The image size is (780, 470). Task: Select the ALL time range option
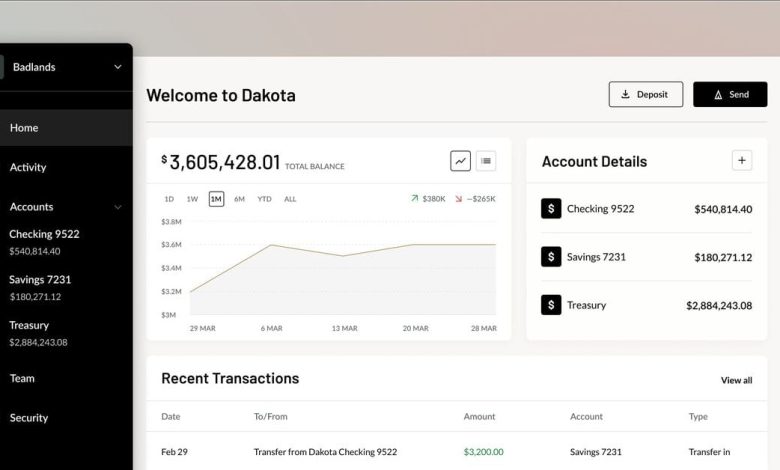290,199
